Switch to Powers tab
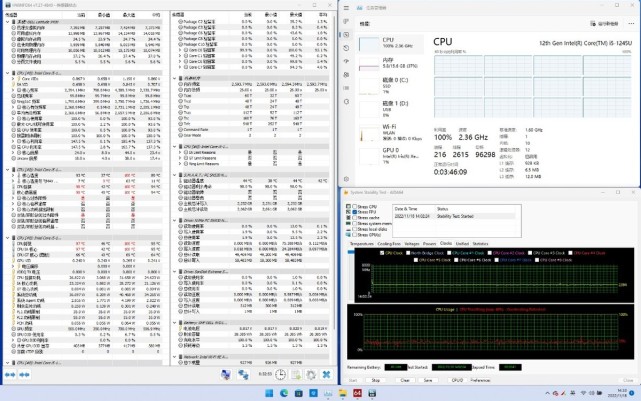The image size is (641, 401). [429, 244]
